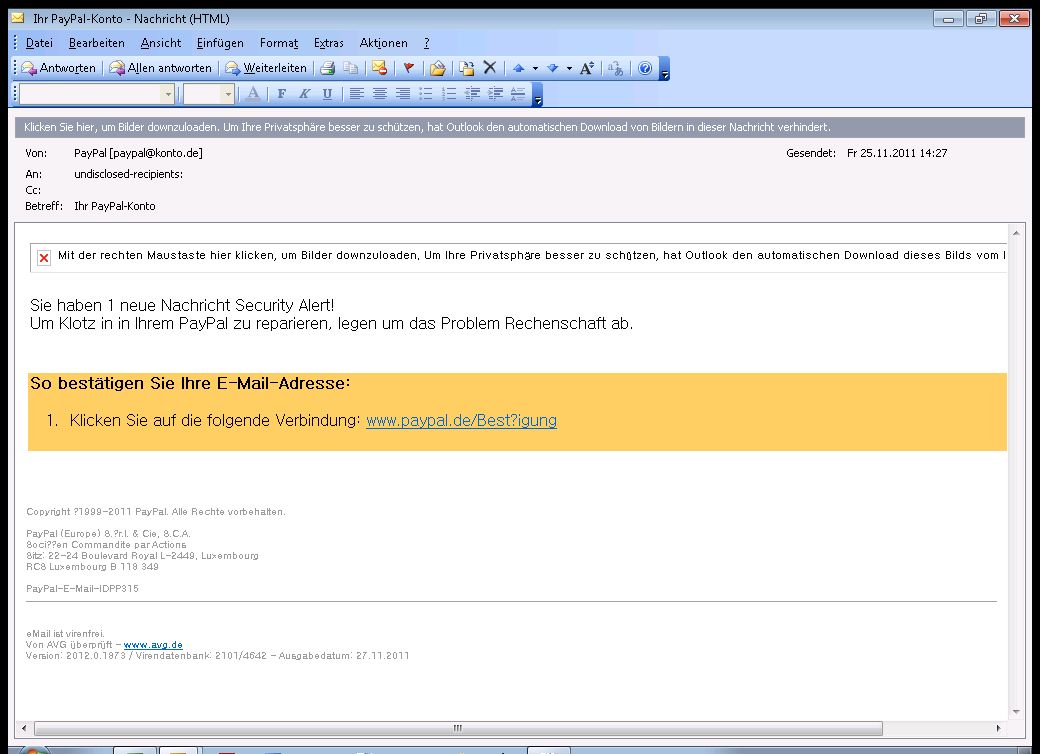Go to next item with down arrow
The image size is (1040, 754).
(x=552, y=68)
